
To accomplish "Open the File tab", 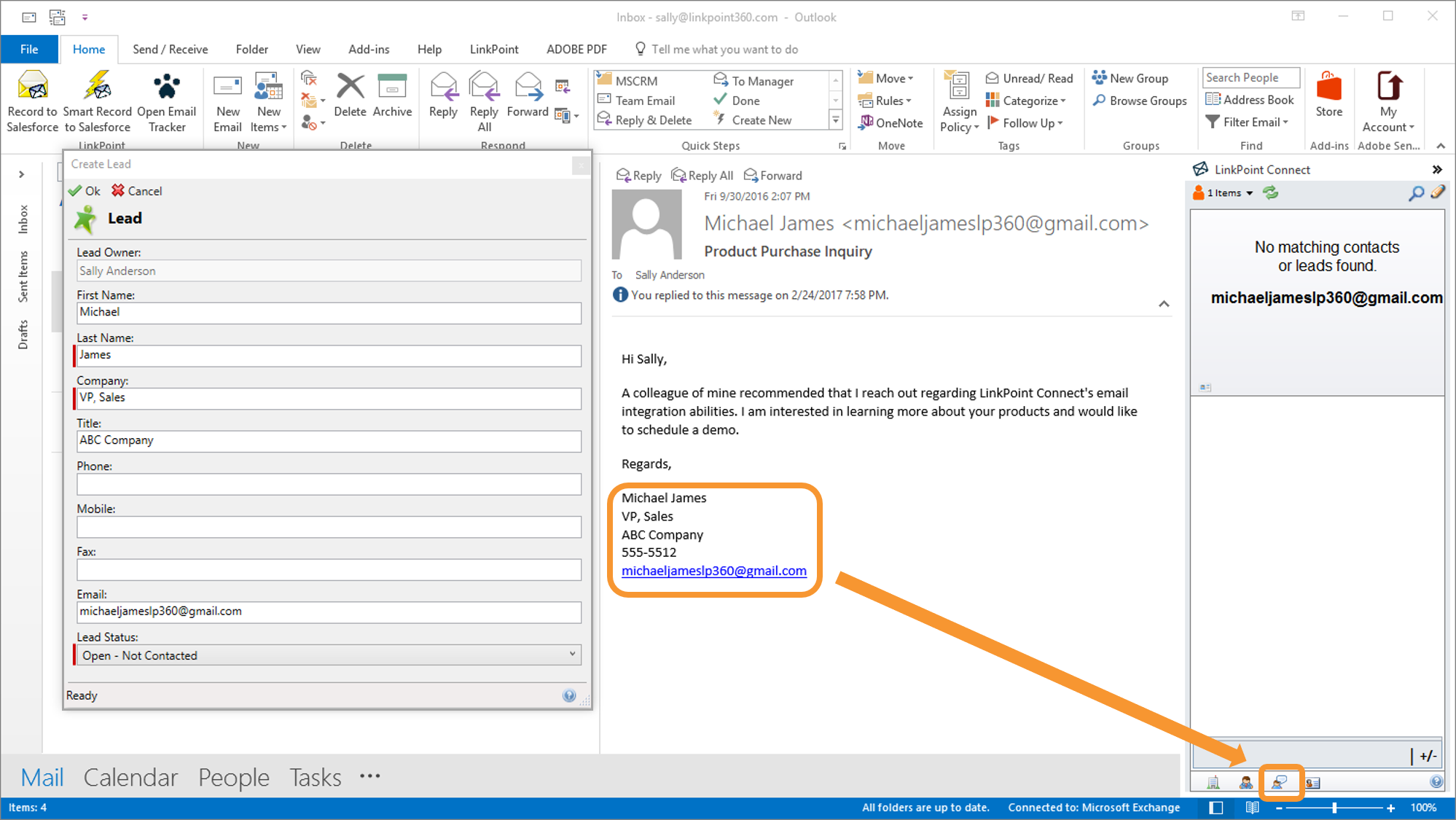I will coord(29,49).
